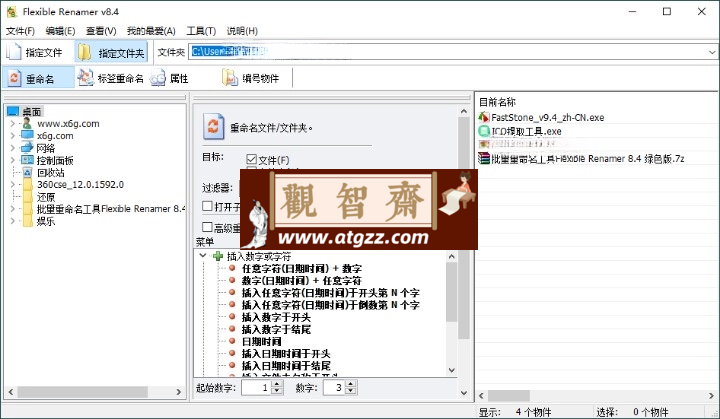Enable the 高级重 advanced rename checkbox
Screen dimensions: 720x419
click(x=207, y=227)
